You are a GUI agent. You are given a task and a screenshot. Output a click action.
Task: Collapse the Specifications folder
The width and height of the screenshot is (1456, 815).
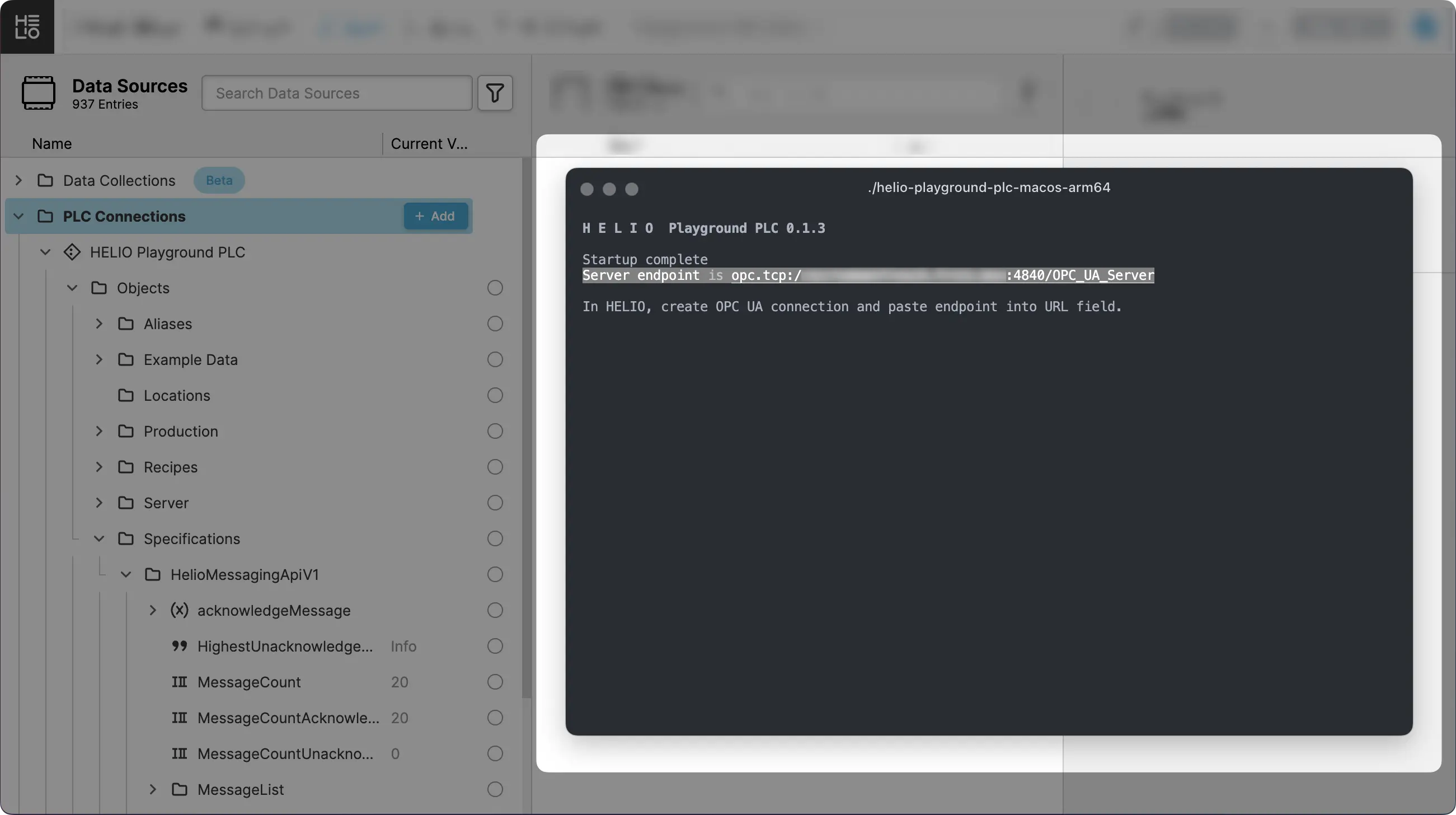click(99, 538)
